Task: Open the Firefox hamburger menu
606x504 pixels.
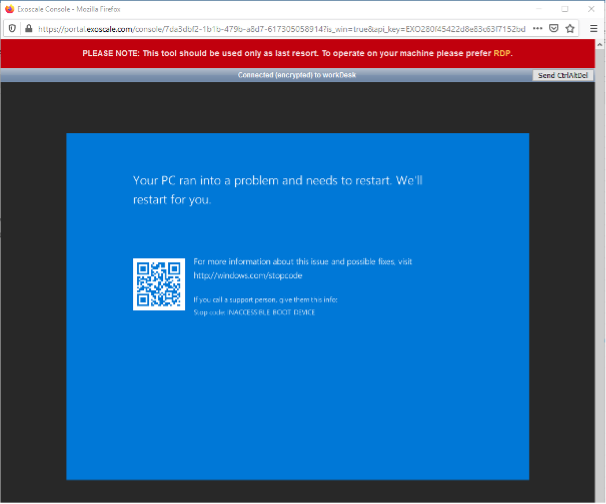Action: click(x=594, y=28)
